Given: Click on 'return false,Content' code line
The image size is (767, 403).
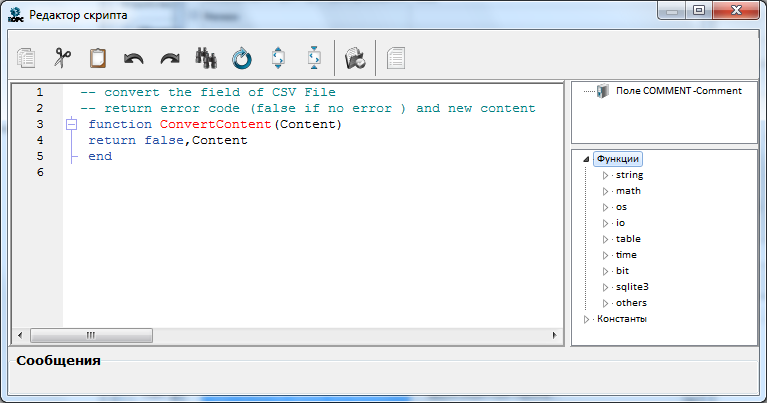Looking at the screenshot, I should [168, 140].
